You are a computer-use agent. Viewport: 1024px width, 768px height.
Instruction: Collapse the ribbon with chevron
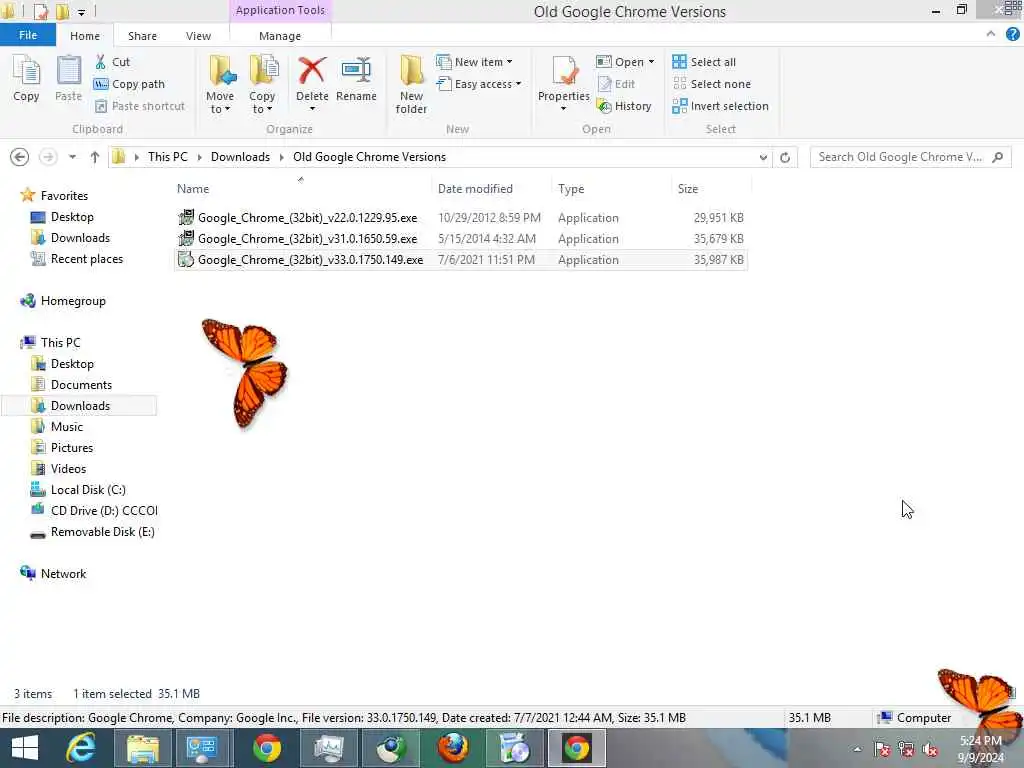(991, 34)
